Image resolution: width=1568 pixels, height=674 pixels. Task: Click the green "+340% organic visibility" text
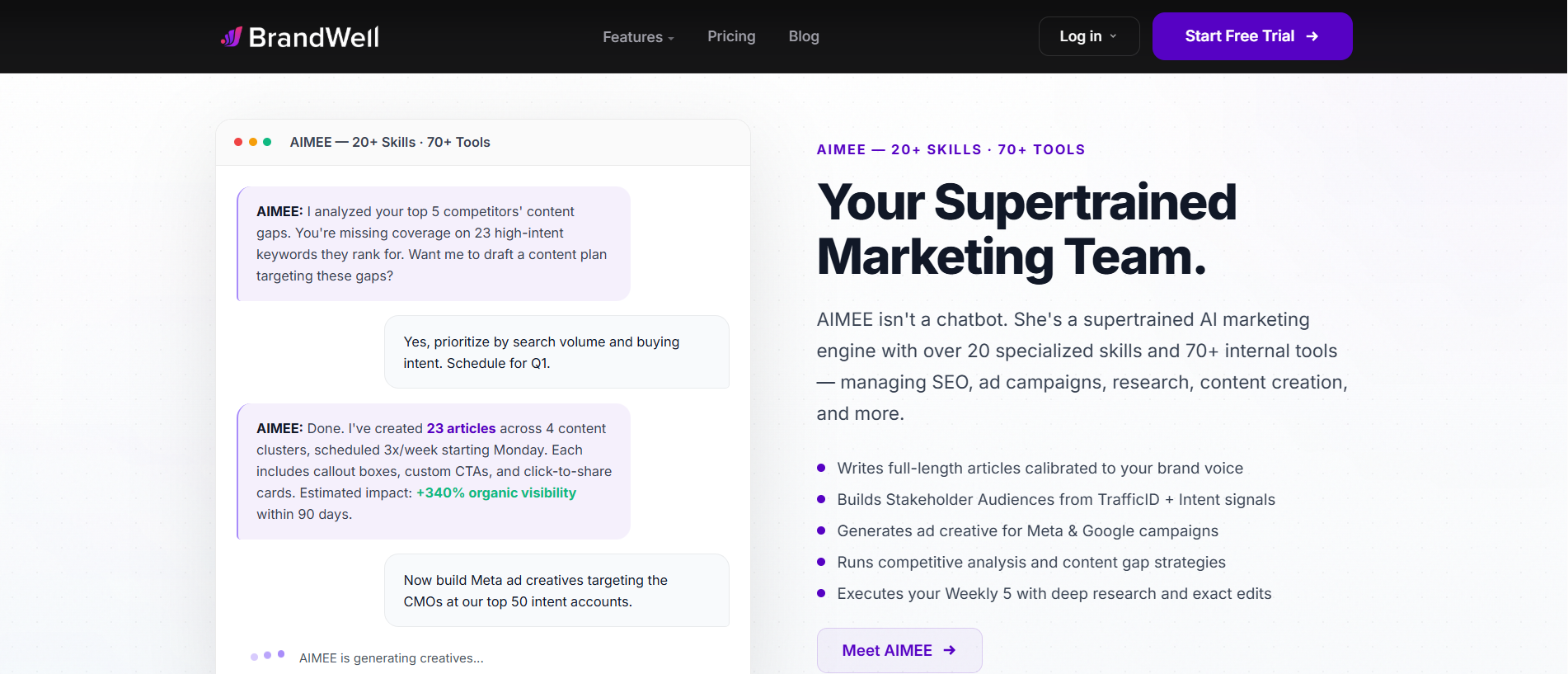[496, 493]
